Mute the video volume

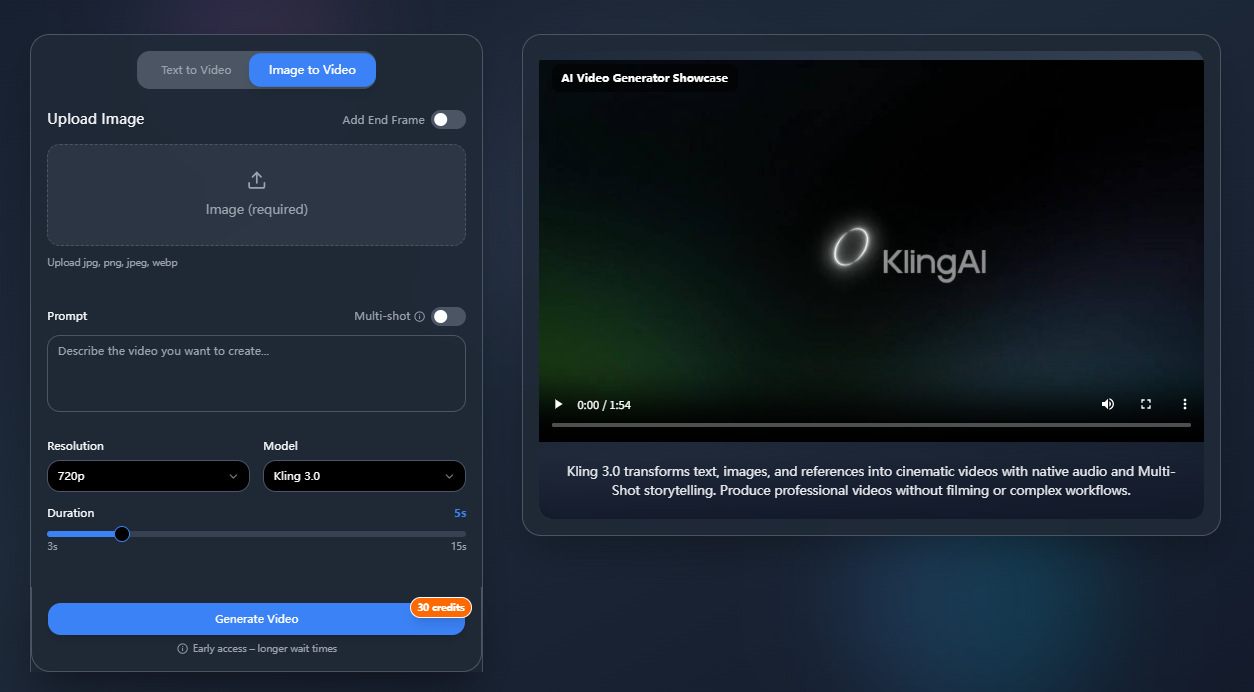pyautogui.click(x=1108, y=404)
